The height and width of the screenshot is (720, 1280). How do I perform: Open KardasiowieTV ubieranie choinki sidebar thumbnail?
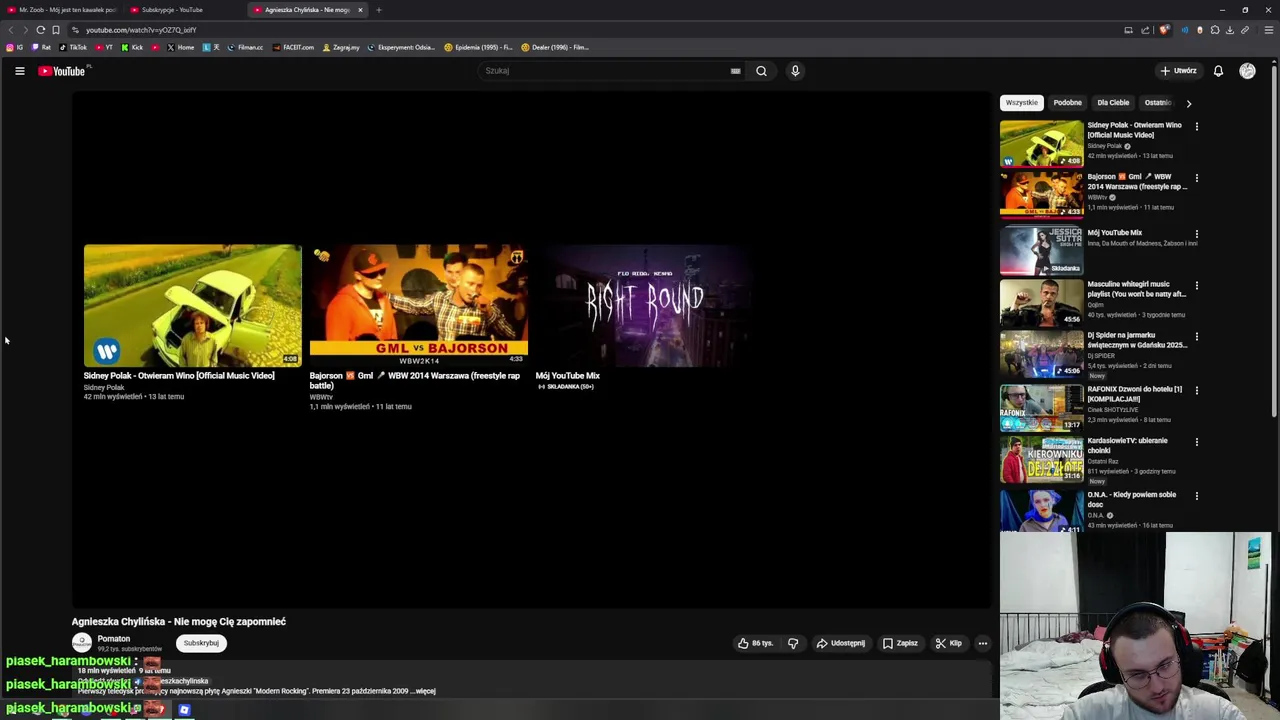1041,460
